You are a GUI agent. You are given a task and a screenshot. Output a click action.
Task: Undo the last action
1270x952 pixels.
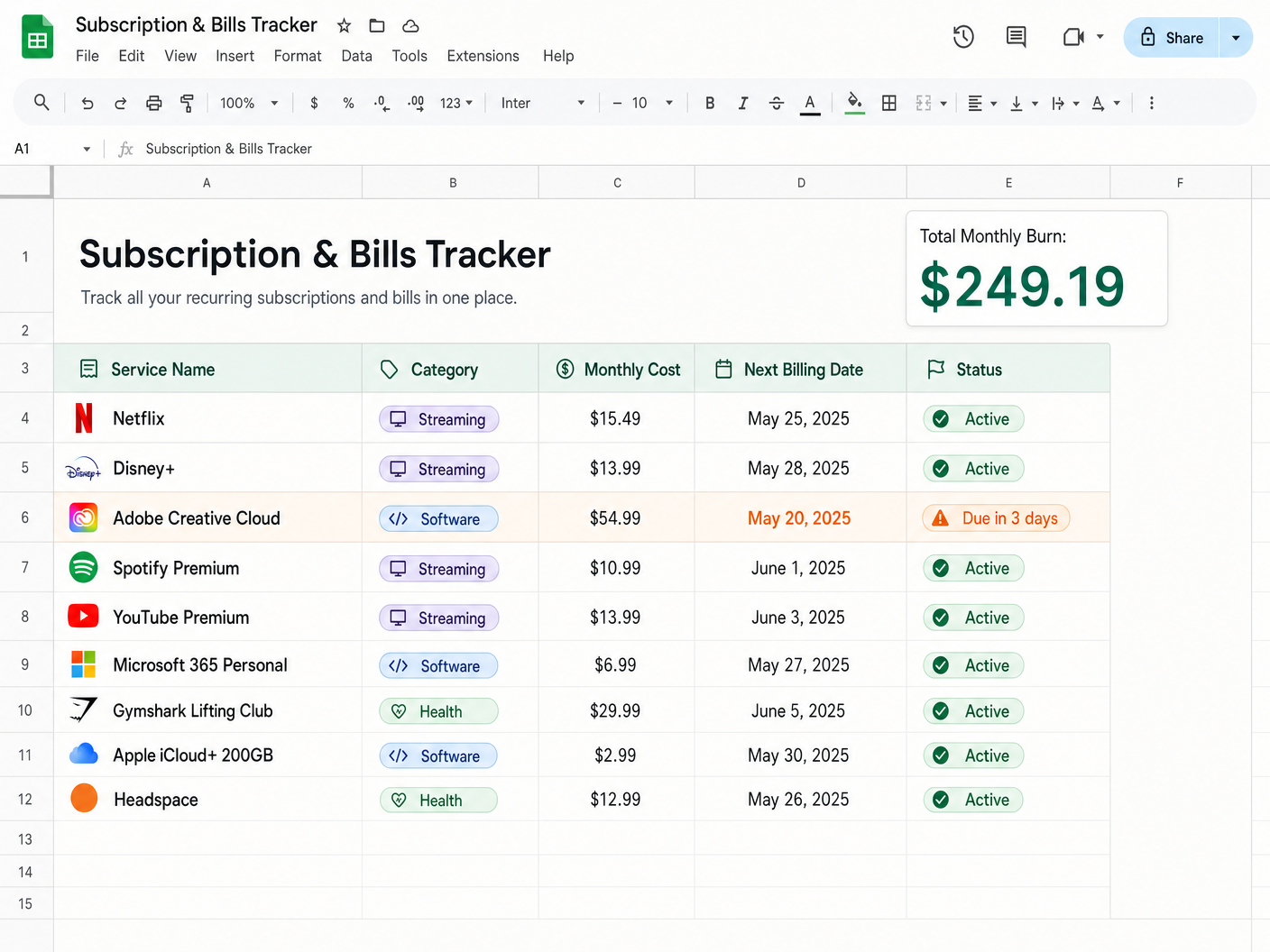[87, 104]
